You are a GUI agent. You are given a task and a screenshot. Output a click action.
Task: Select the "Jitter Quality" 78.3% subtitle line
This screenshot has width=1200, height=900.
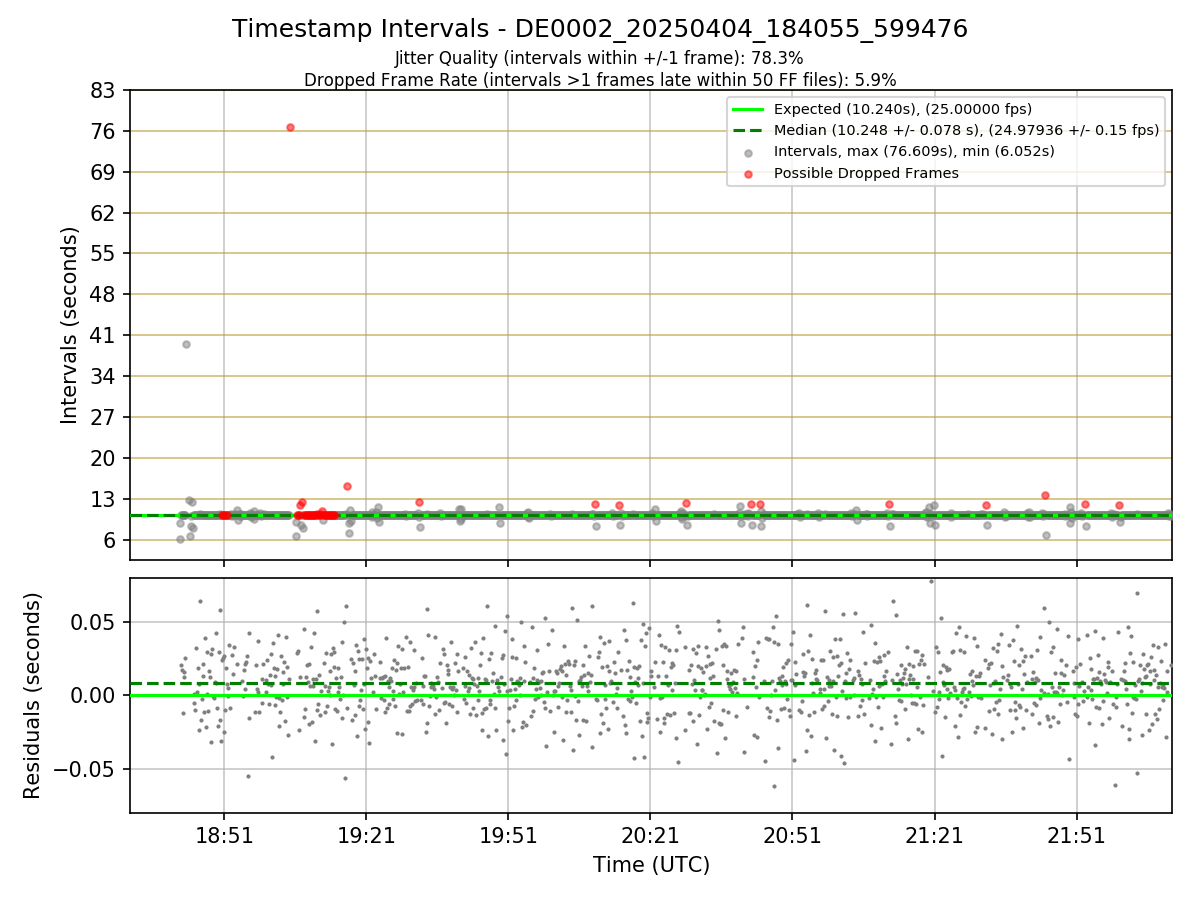[600, 59]
